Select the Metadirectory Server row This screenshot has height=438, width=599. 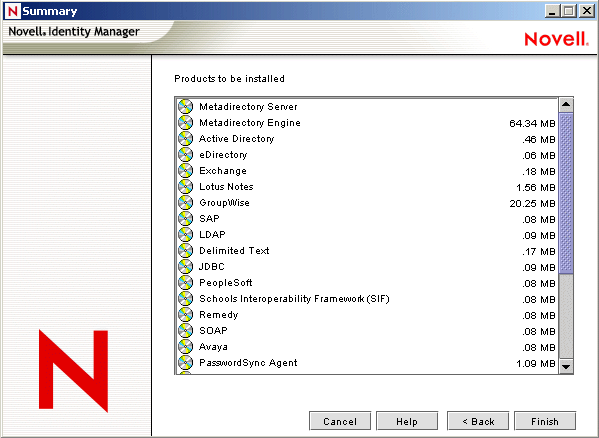tap(367, 107)
